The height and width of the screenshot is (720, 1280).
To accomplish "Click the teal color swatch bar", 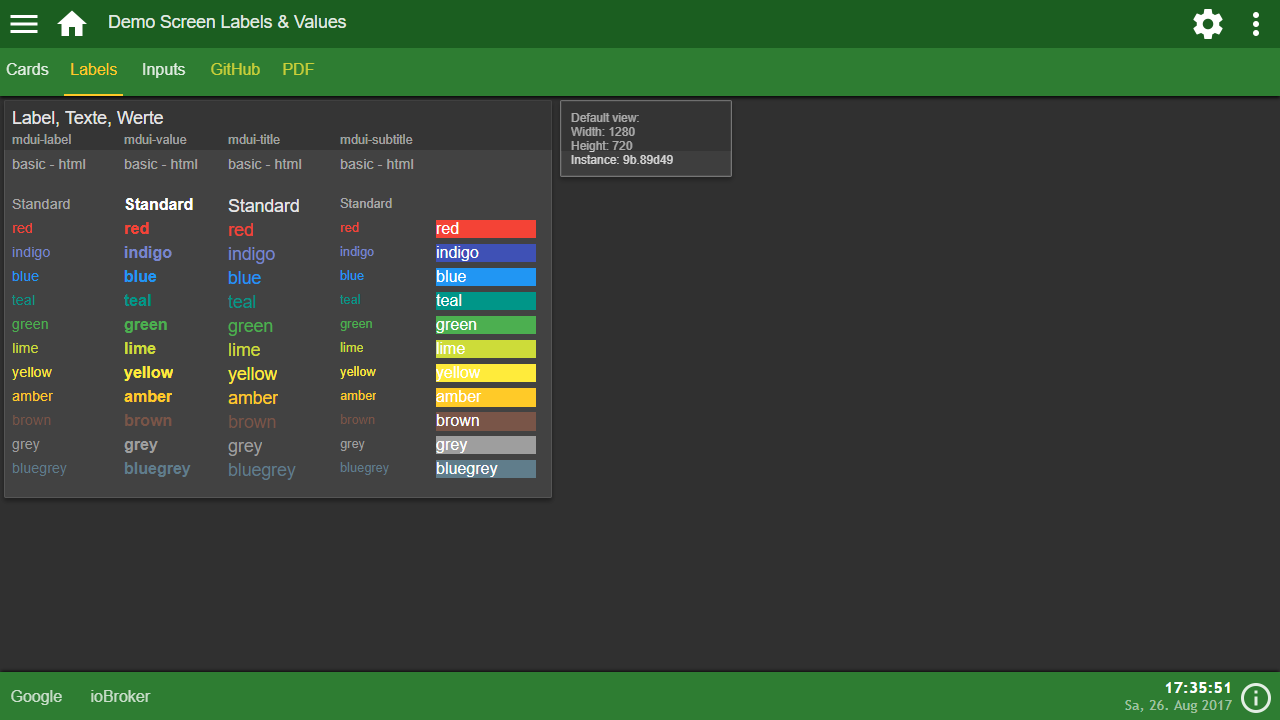I will [x=486, y=301].
